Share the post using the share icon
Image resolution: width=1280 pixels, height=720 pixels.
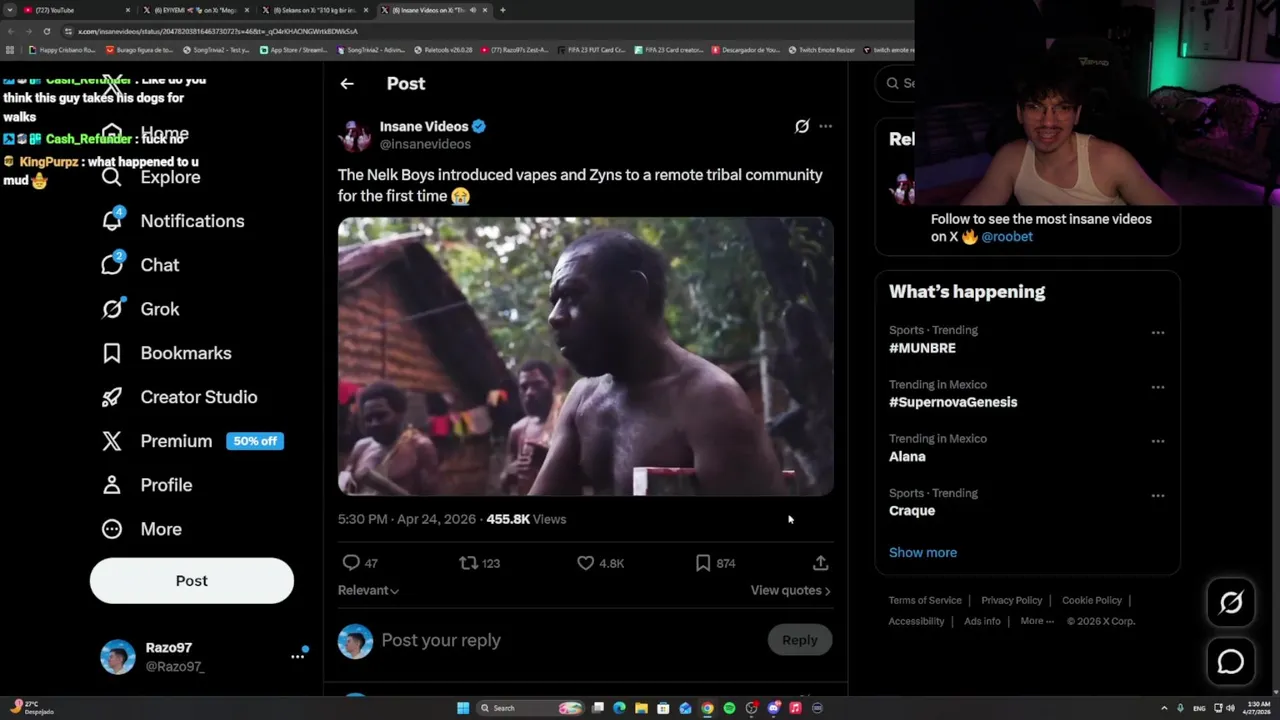tap(820, 563)
